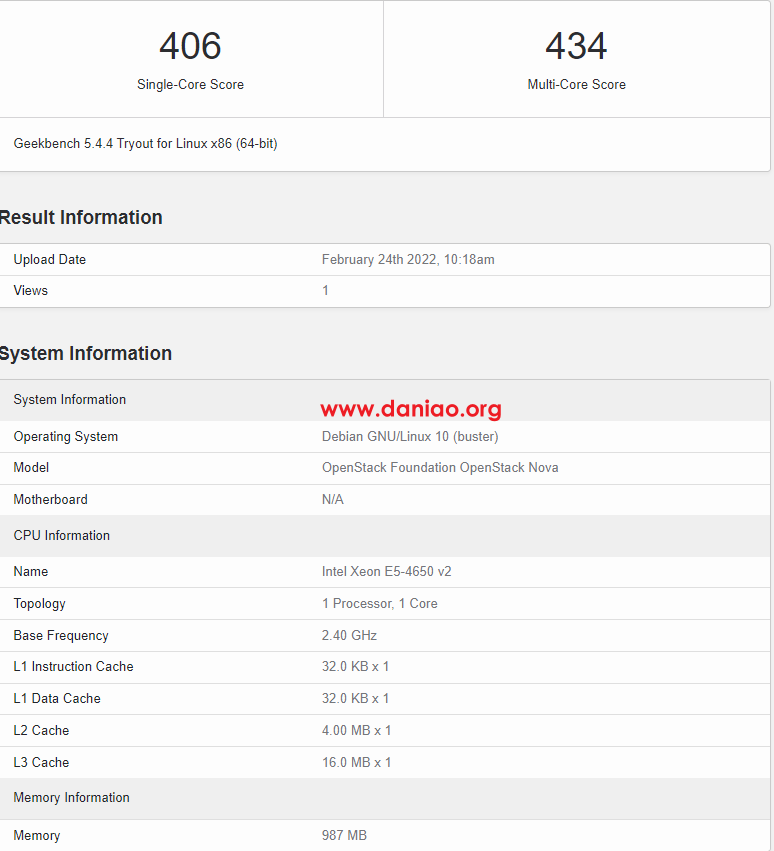The height and width of the screenshot is (851, 774).
Task: Click the Single-Core Score value 406
Action: [x=190, y=46]
